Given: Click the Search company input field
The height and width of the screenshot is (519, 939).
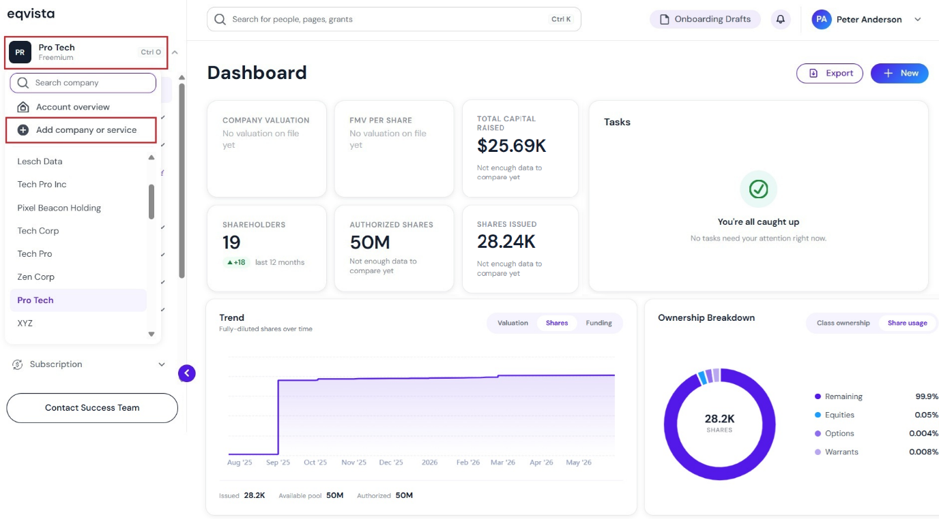Looking at the screenshot, I should click(x=83, y=83).
